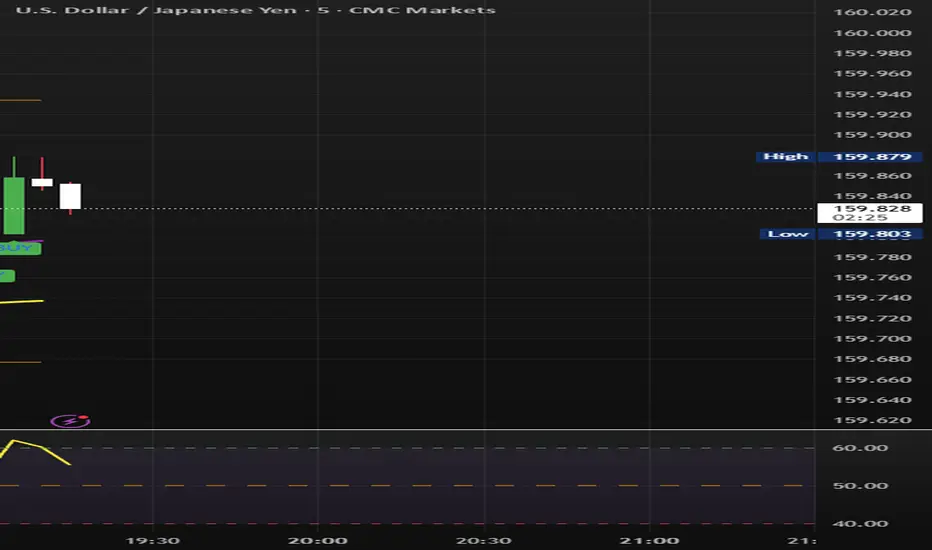Click the 20:00 time axis label
Image resolution: width=932 pixels, height=550 pixels.
click(x=318, y=541)
